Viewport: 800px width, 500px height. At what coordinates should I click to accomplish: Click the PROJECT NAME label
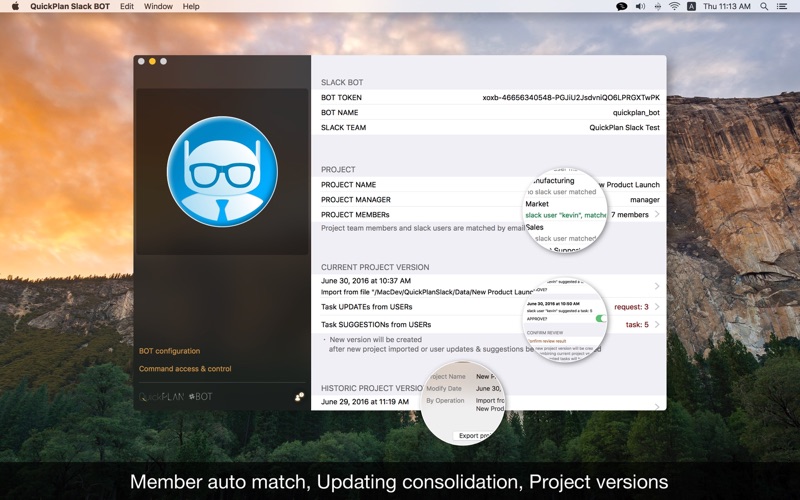pos(348,185)
